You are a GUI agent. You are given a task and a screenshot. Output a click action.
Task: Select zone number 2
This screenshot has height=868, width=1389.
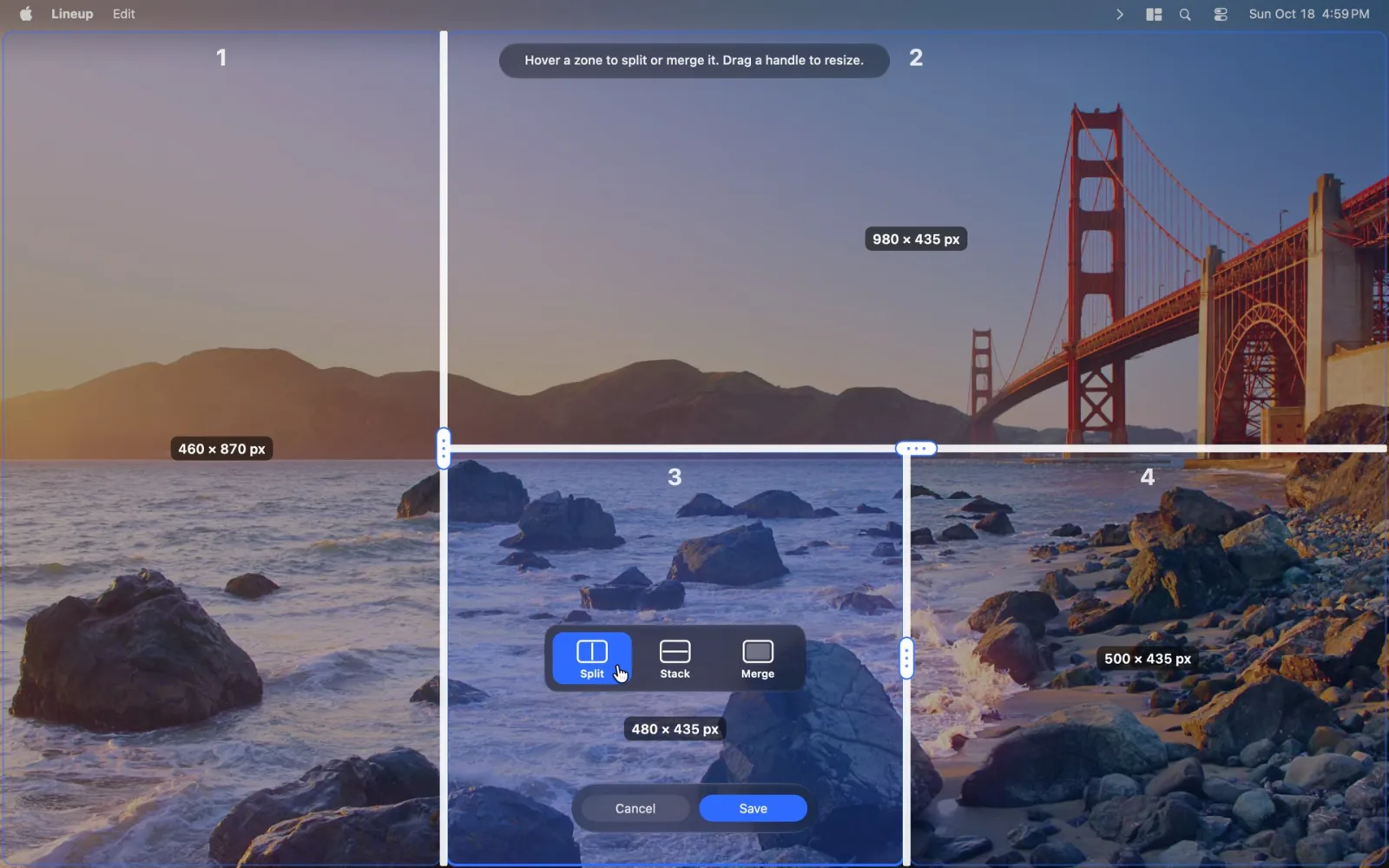coord(916,57)
